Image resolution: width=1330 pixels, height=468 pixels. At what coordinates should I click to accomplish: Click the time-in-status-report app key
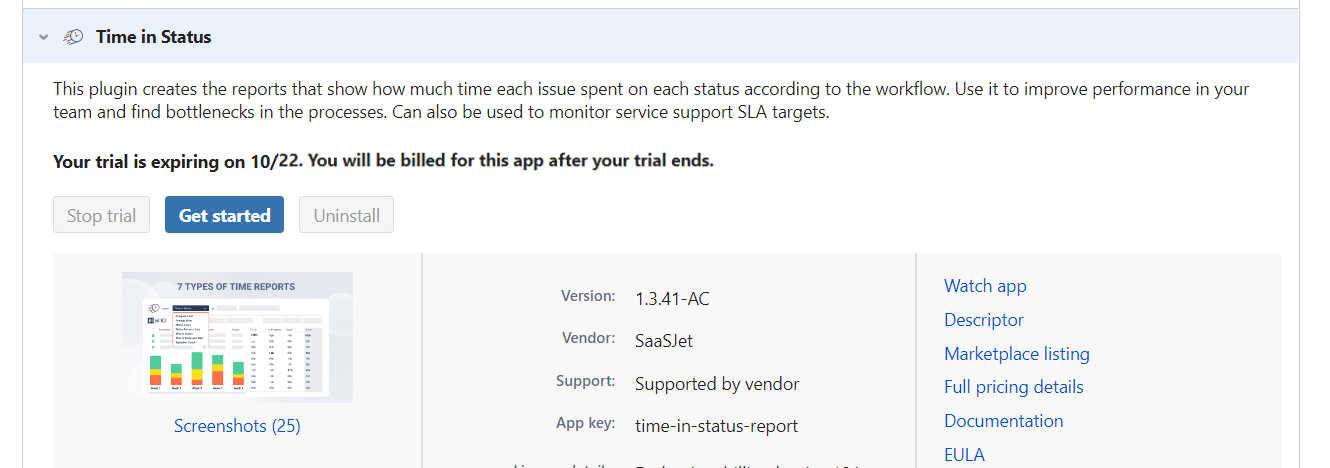coord(716,426)
